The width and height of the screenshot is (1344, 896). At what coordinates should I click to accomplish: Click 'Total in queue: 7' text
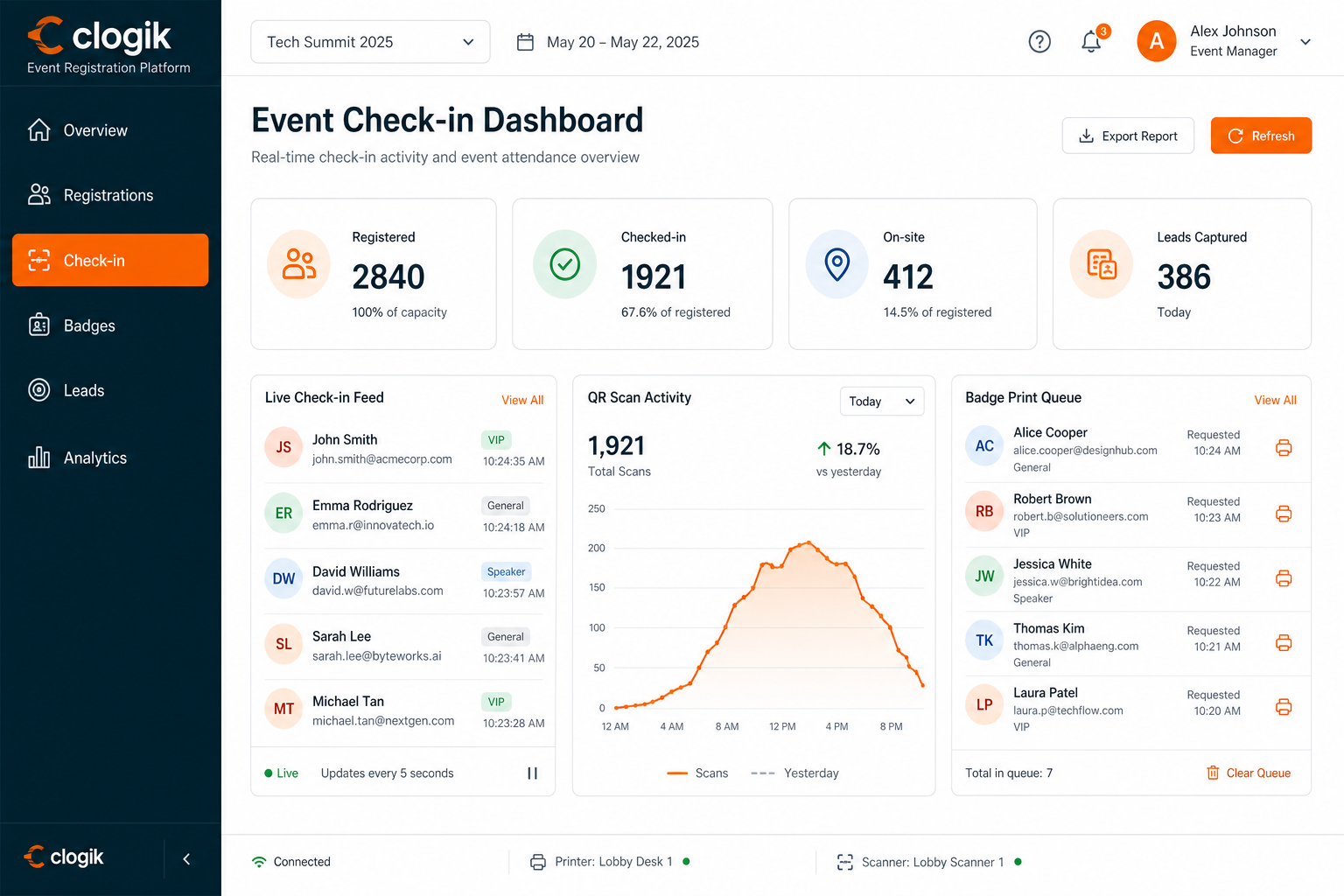(x=1009, y=773)
